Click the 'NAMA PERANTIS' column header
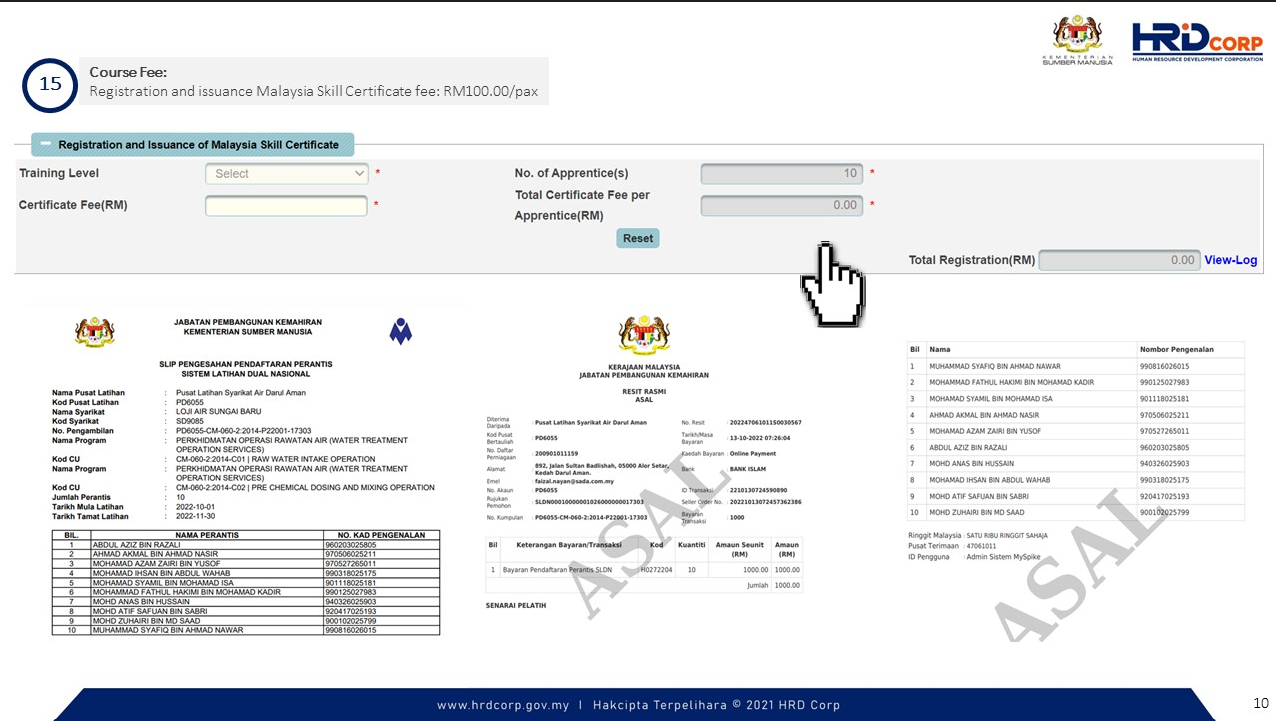The width and height of the screenshot is (1276, 721). pyautogui.click(x=205, y=535)
